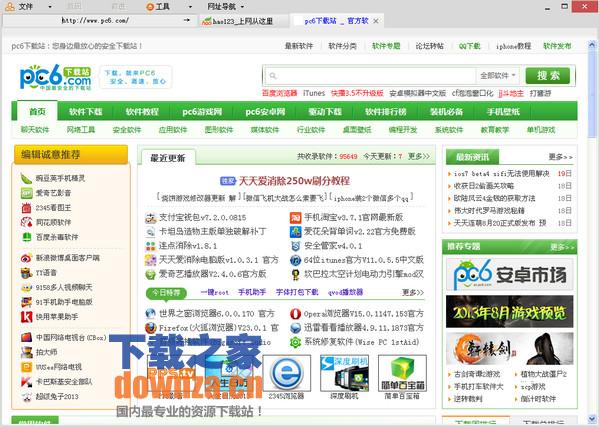Click 卡坦岛造物主版单独破解补丁 entry

click(x=212, y=232)
